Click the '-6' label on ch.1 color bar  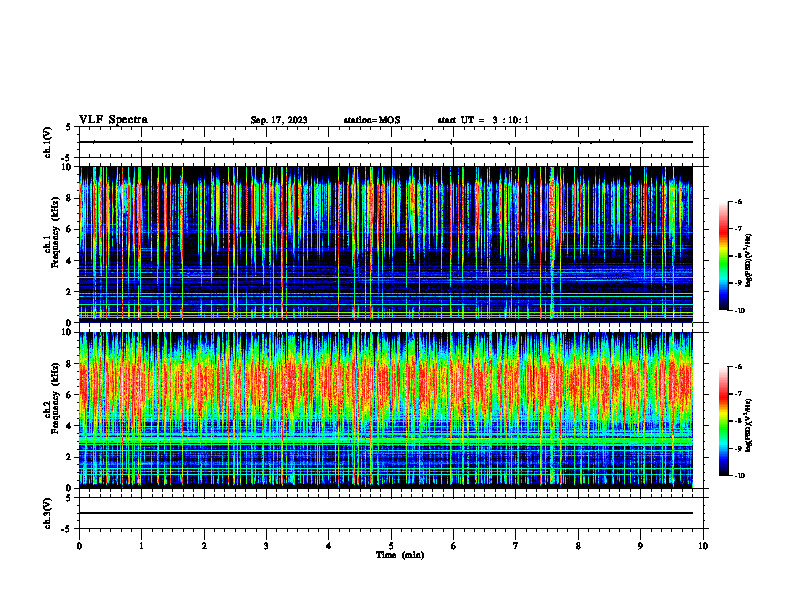click(x=739, y=201)
